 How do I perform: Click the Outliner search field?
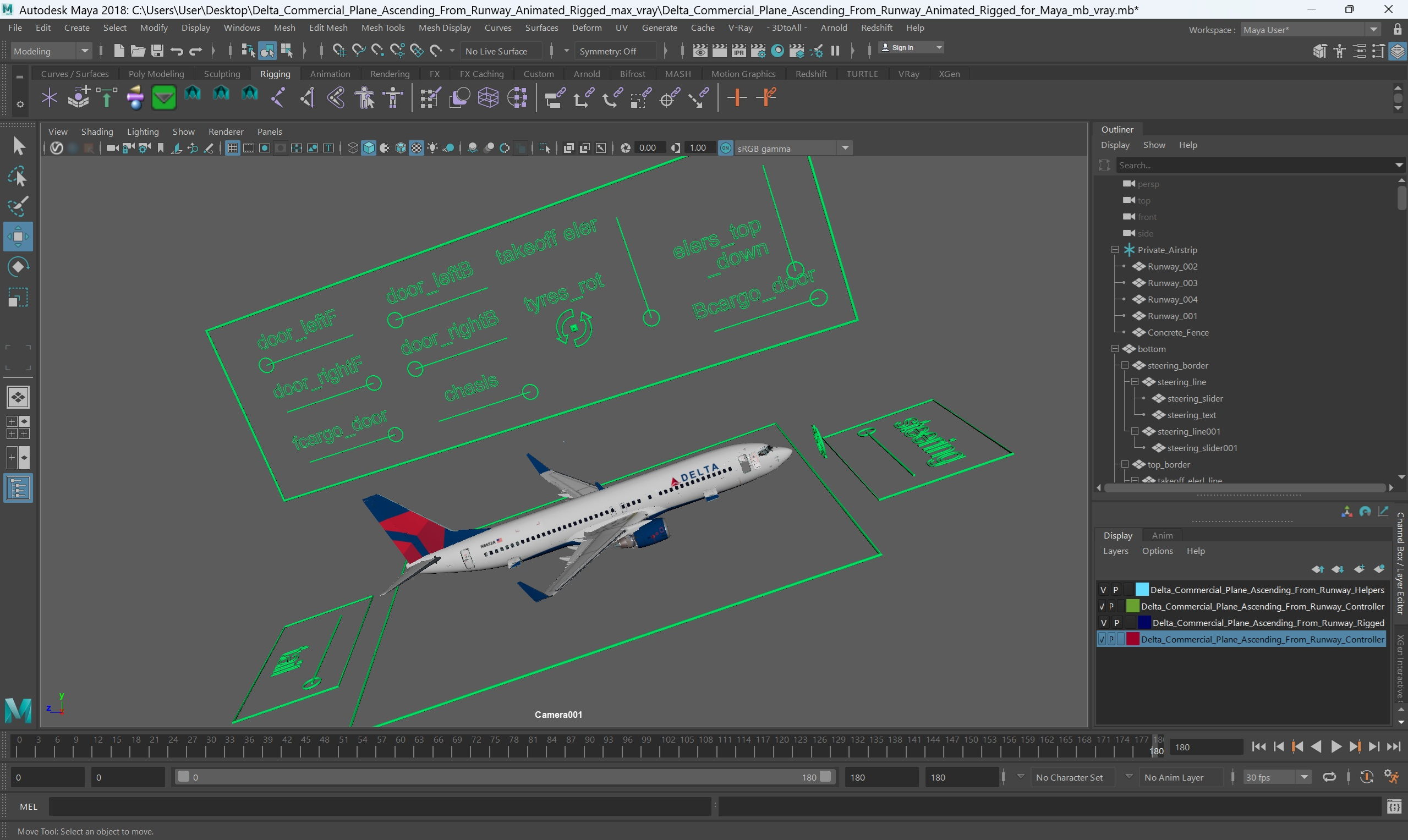pyautogui.click(x=1257, y=164)
